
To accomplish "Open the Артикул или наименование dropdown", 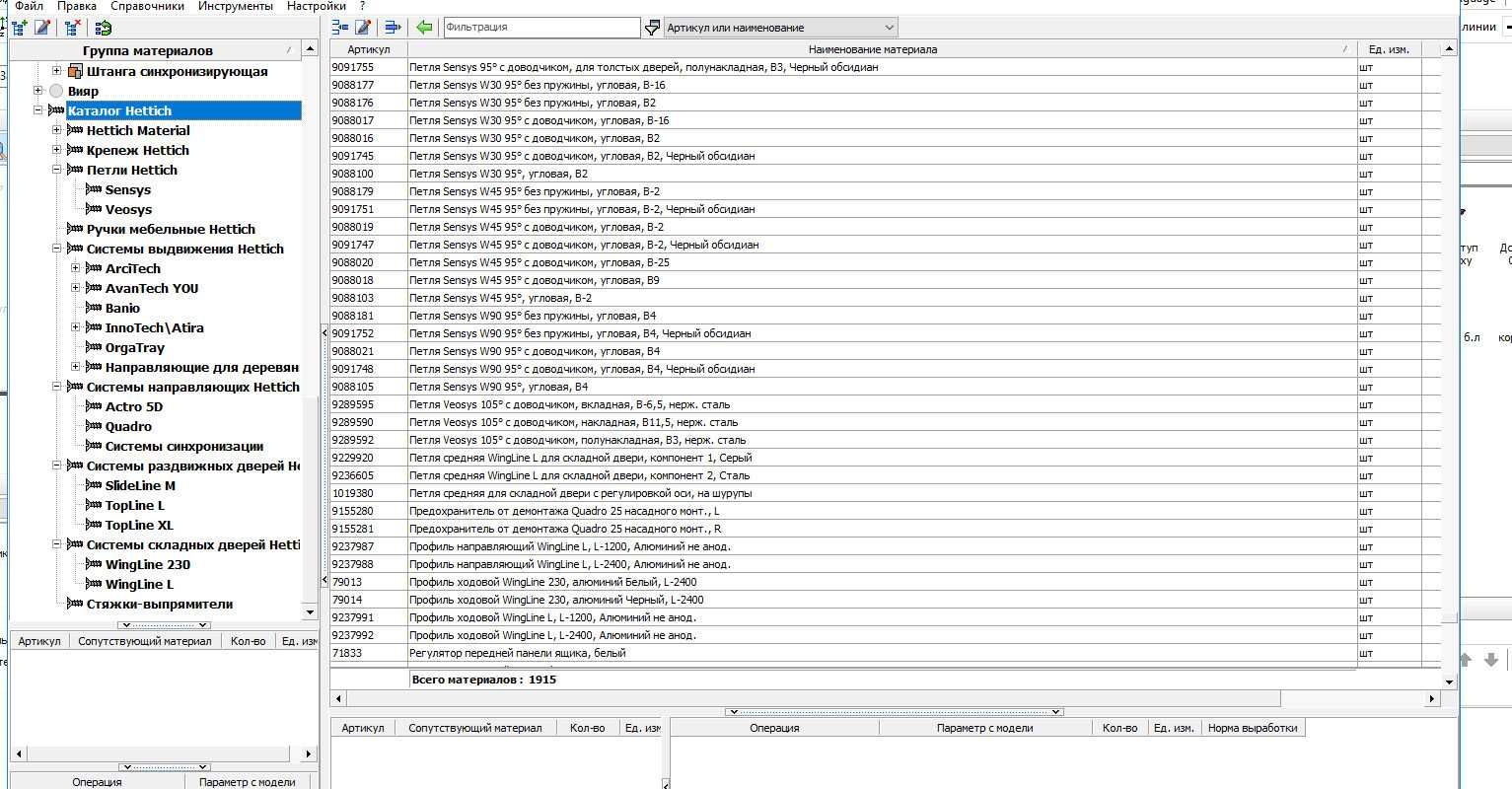I will coord(780,28).
